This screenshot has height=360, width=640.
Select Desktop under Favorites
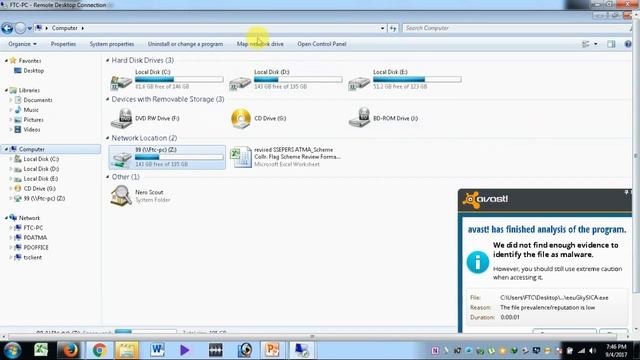(33, 71)
